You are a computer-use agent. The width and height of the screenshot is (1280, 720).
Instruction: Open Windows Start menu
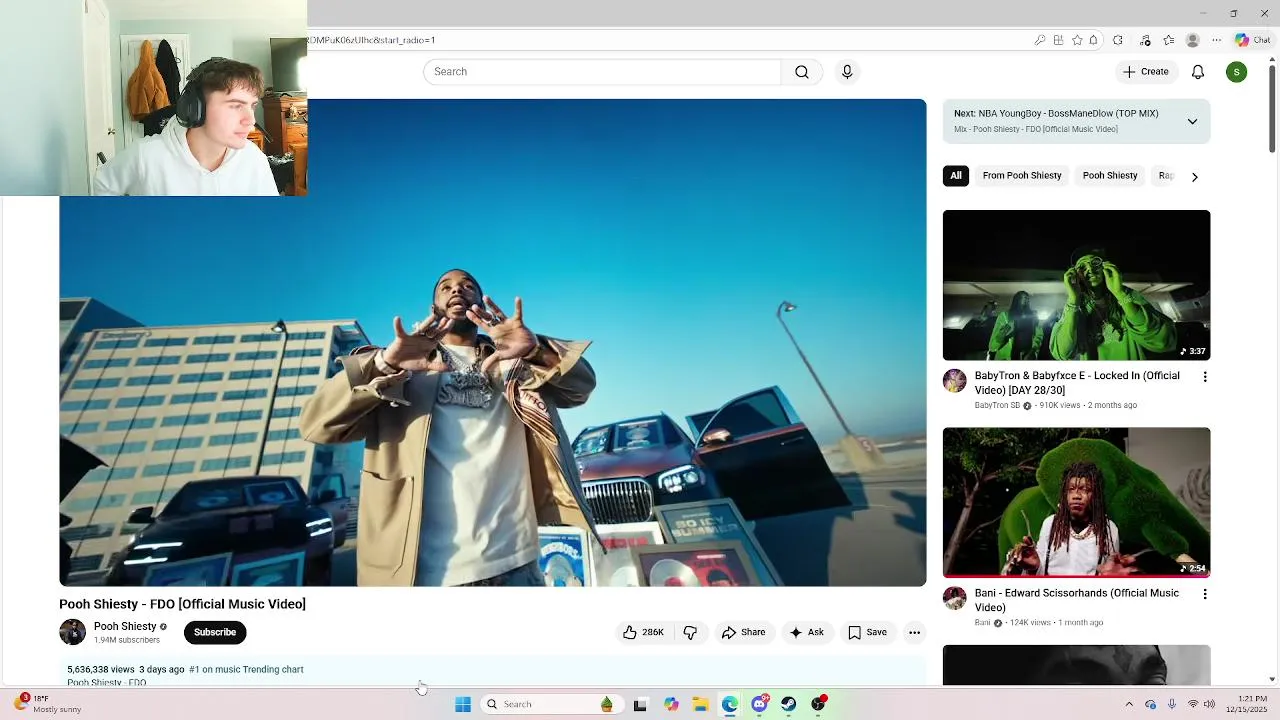point(463,704)
